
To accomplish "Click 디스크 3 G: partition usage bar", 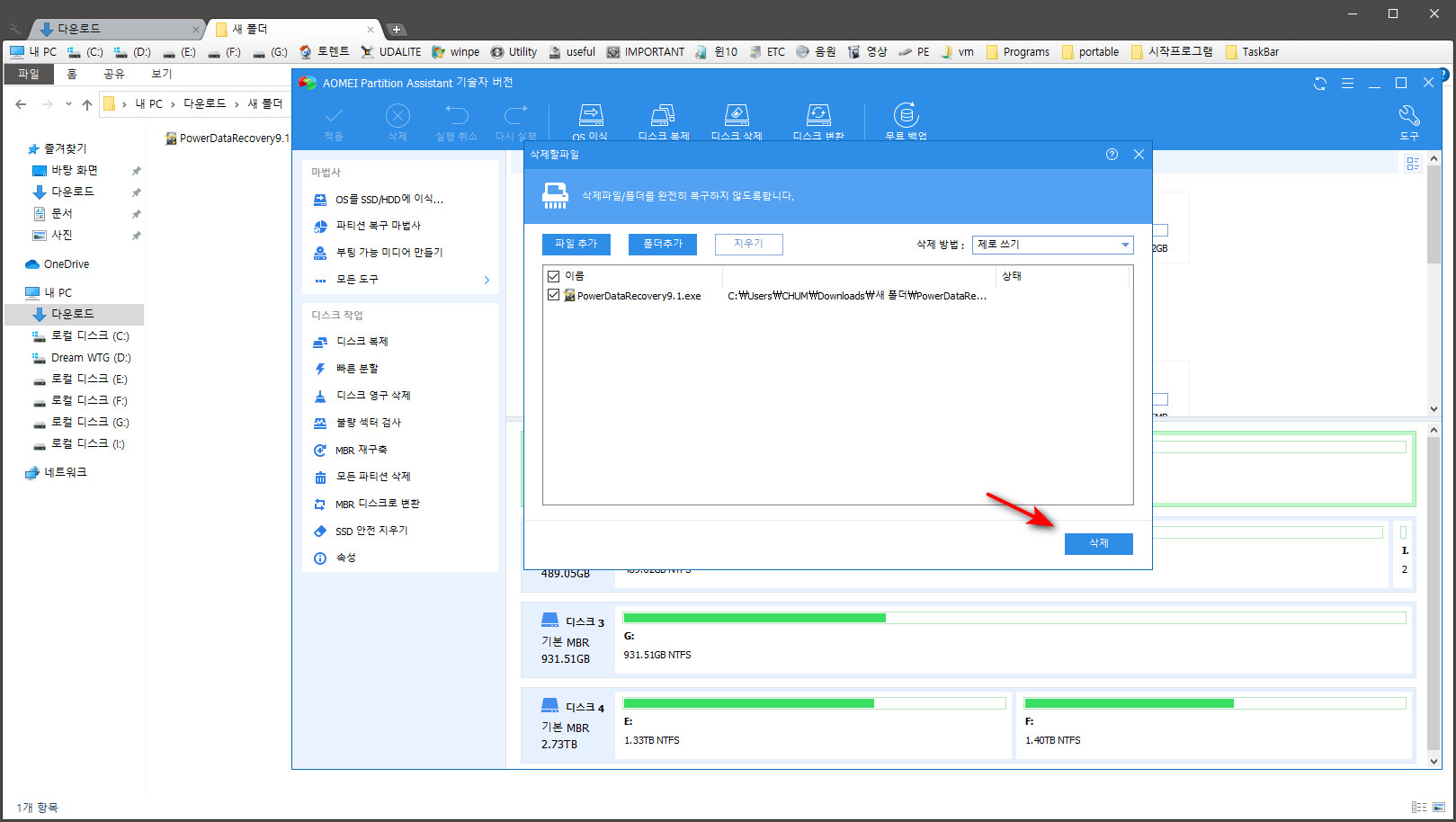I will (x=1014, y=618).
